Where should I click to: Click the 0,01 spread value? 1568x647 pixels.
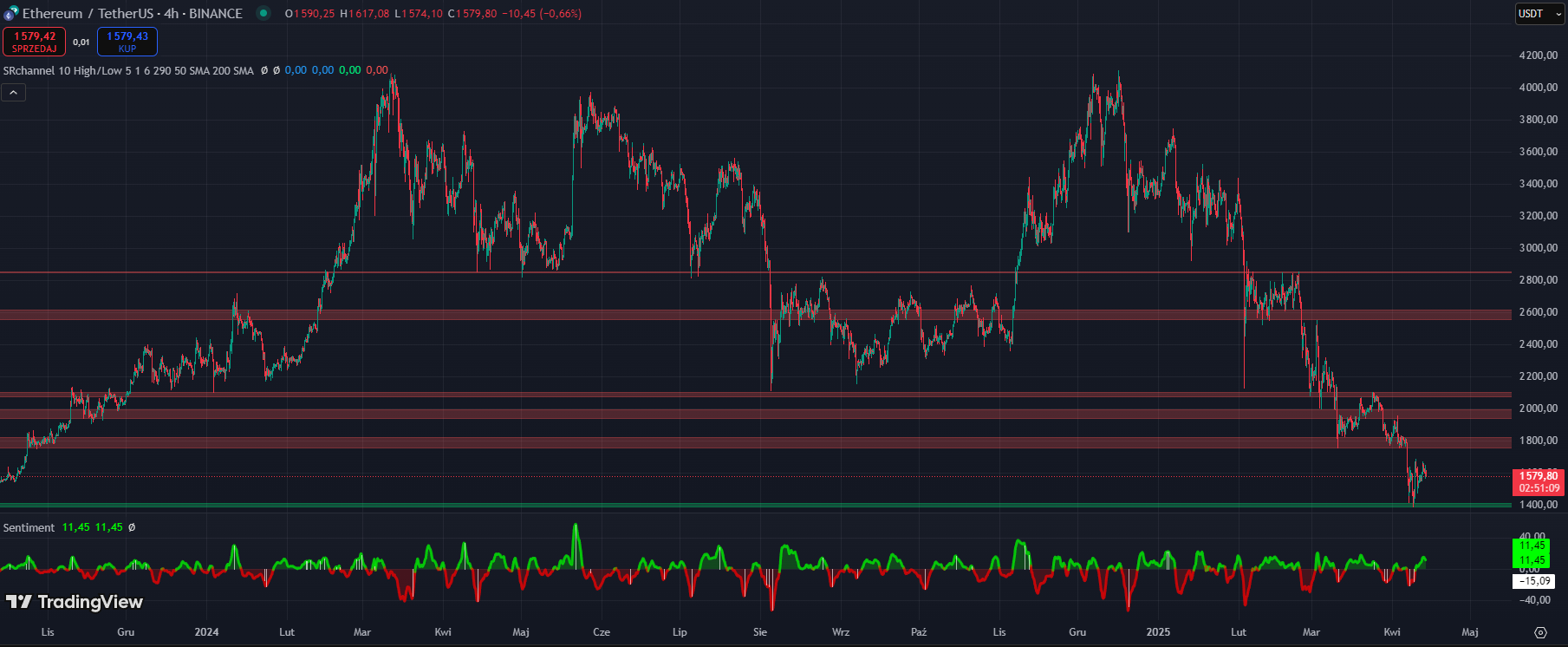click(81, 42)
